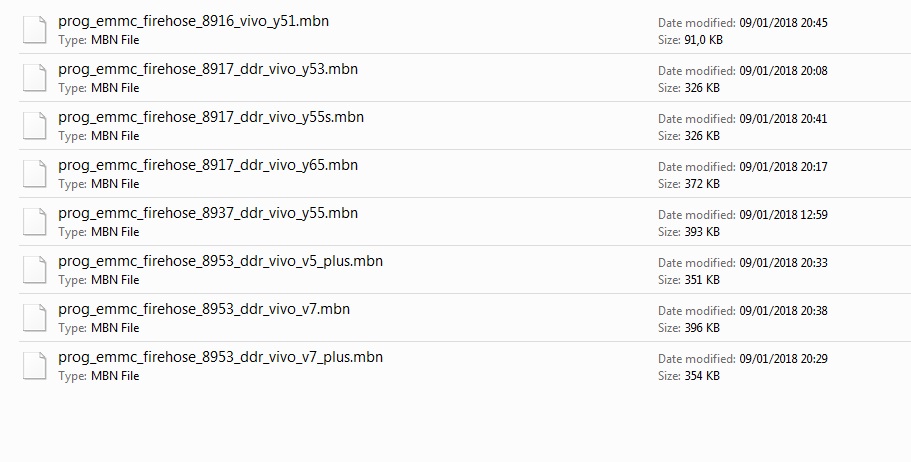Click the icon next to the 8937_ddr_vivo_y55 file

pyautogui.click(x=35, y=222)
